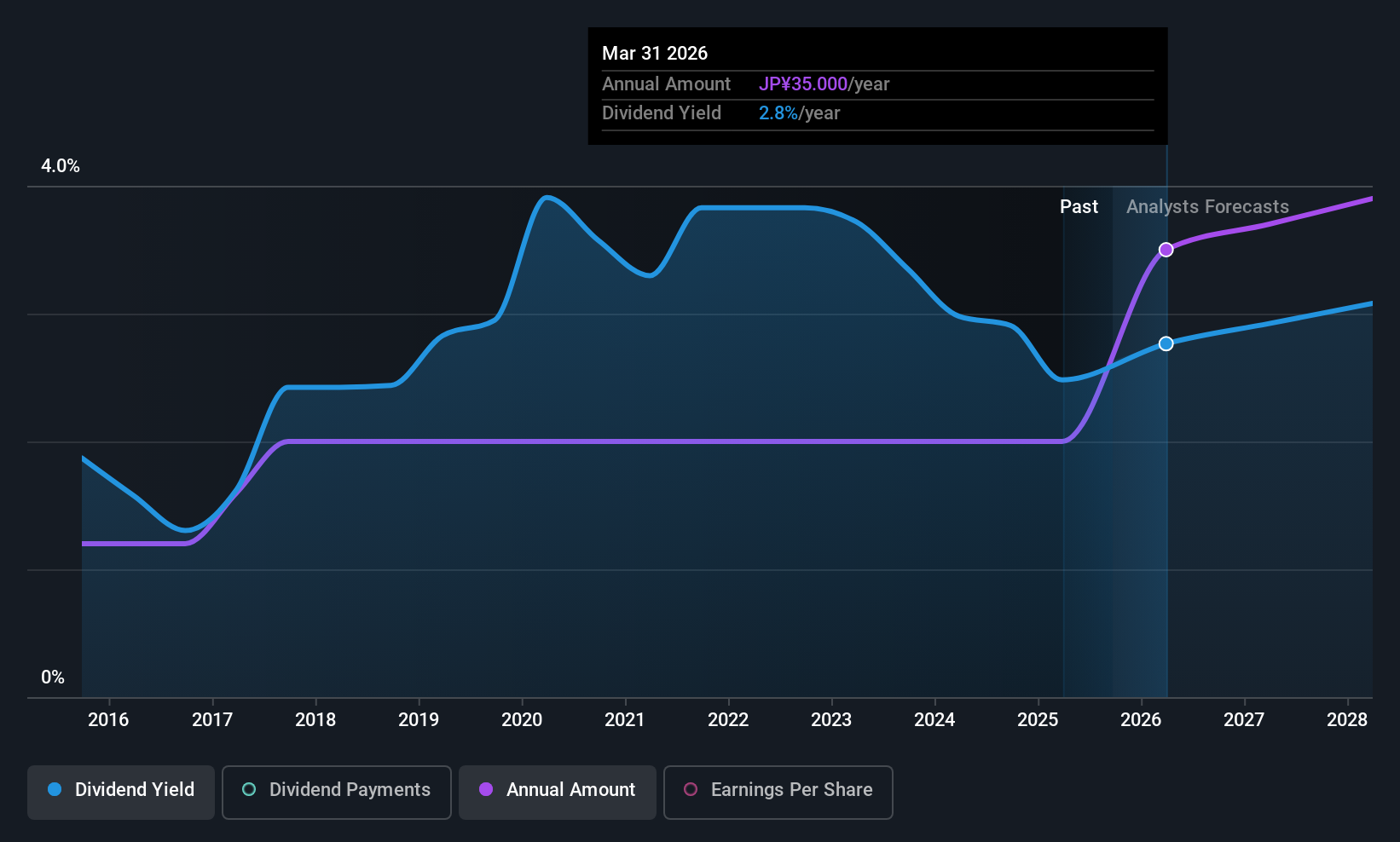Click the 2028 x-axis year label

click(x=1347, y=720)
